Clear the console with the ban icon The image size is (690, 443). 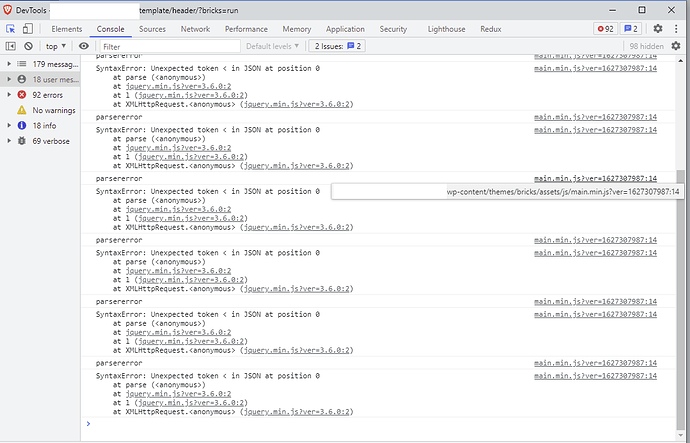29,46
